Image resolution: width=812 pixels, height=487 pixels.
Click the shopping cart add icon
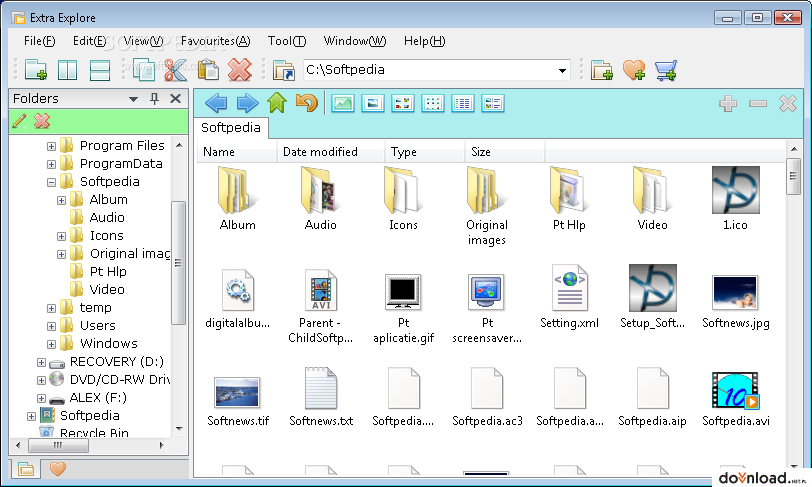point(665,70)
